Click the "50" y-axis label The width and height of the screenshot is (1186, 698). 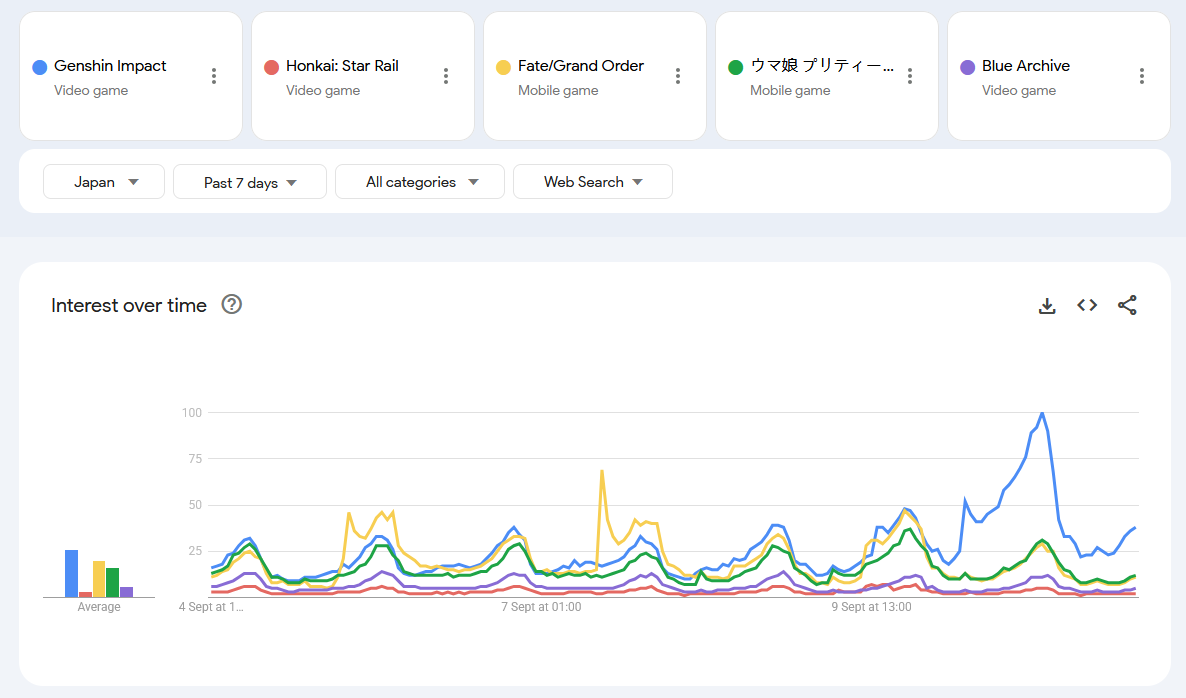point(195,504)
